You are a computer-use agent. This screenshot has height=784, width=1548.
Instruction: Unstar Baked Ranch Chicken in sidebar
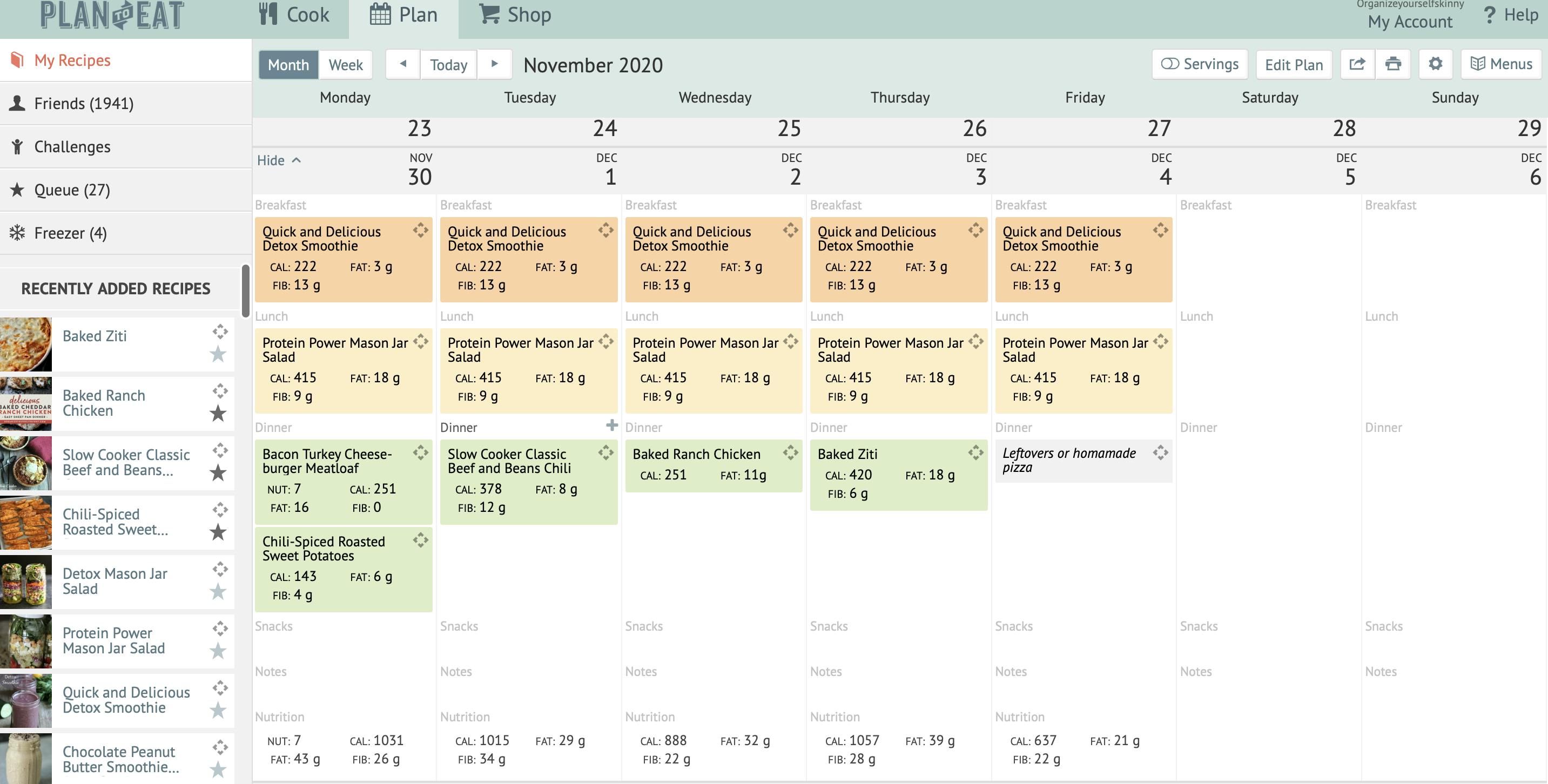(218, 413)
